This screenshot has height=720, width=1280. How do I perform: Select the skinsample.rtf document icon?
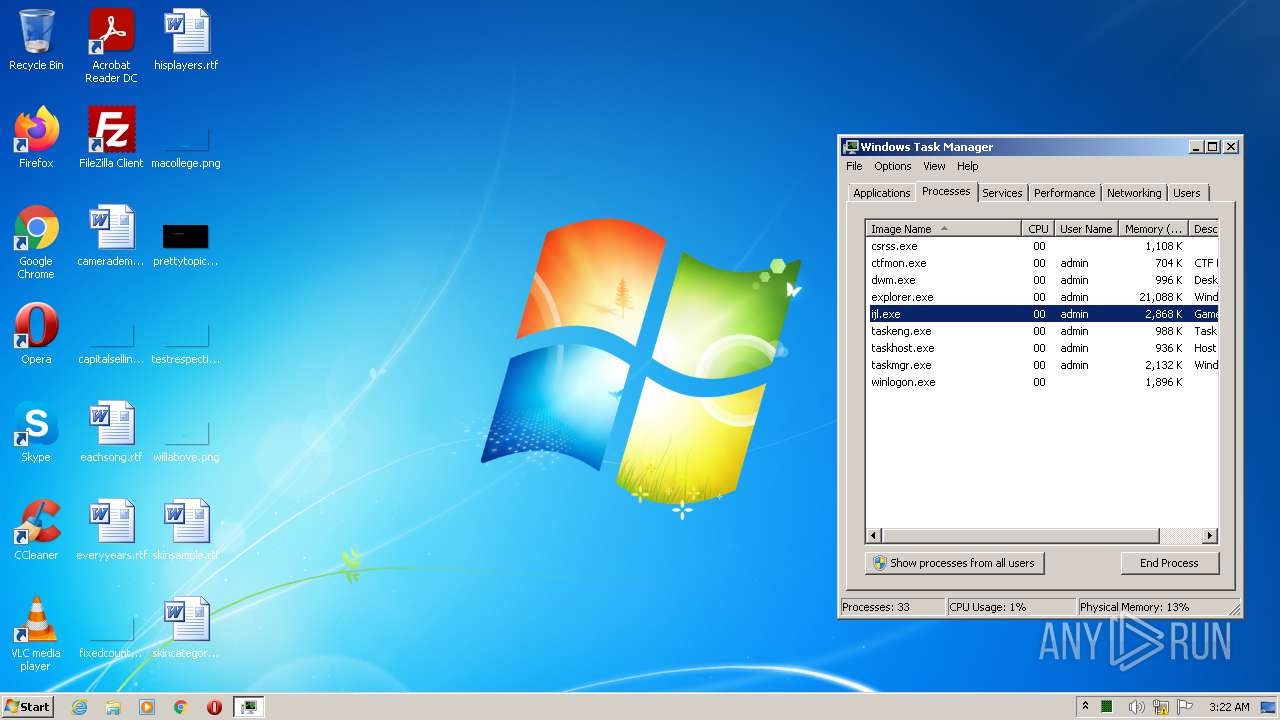[x=186, y=530]
